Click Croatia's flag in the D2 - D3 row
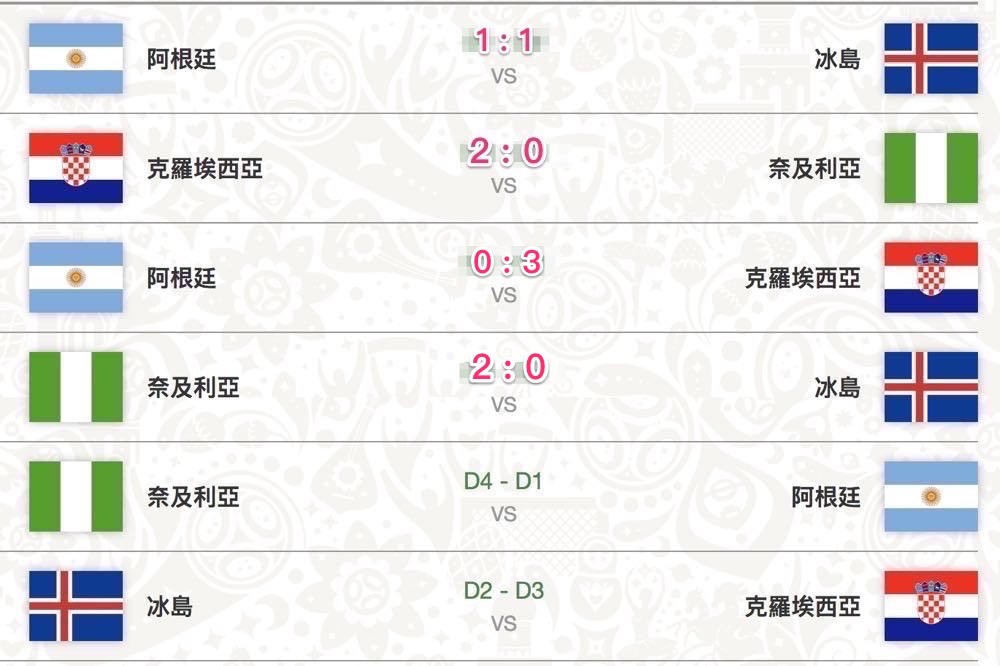The image size is (1000, 666). 931,606
